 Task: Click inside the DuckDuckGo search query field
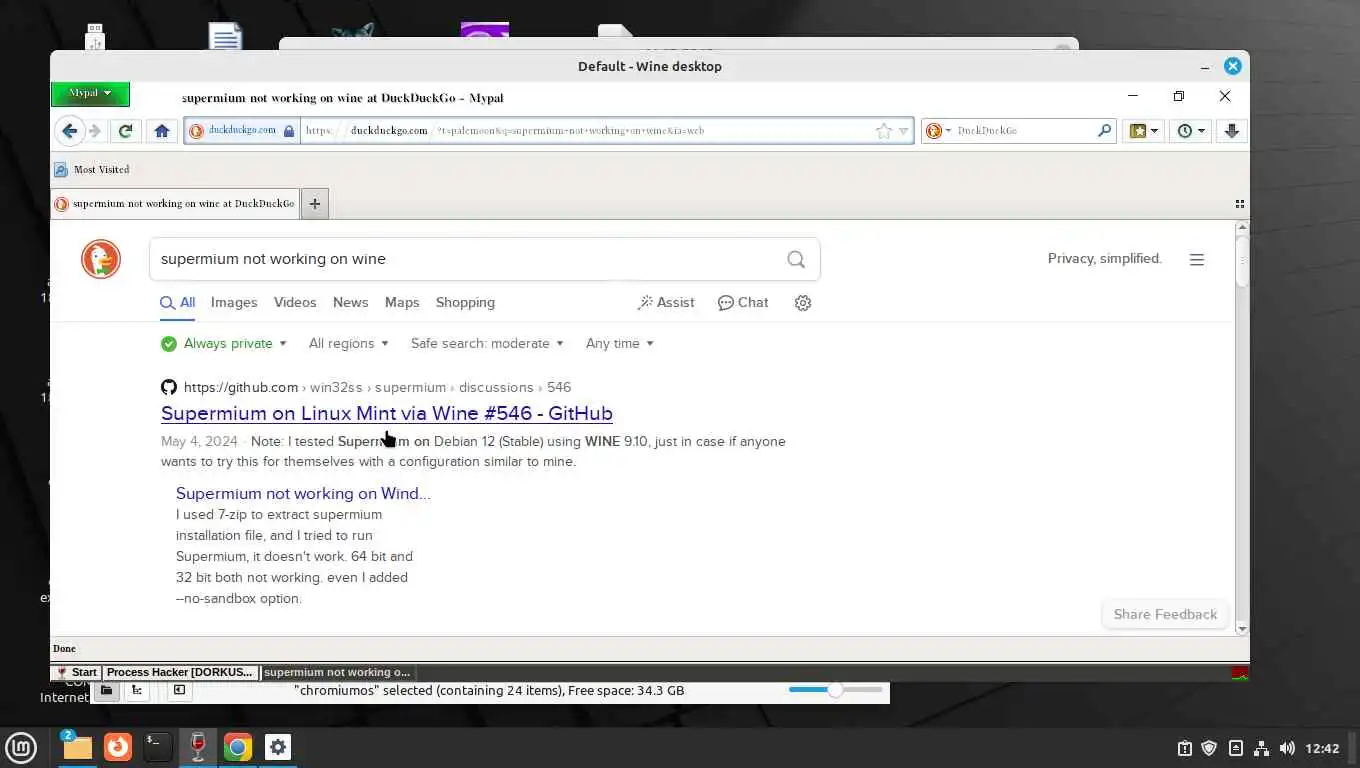coord(465,259)
